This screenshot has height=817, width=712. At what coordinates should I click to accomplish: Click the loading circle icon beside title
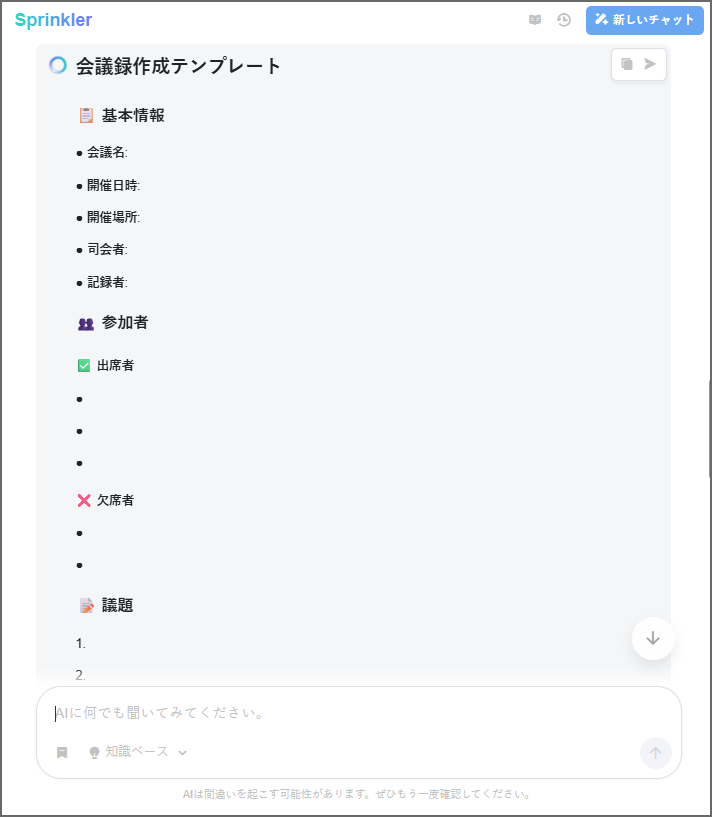point(58,66)
